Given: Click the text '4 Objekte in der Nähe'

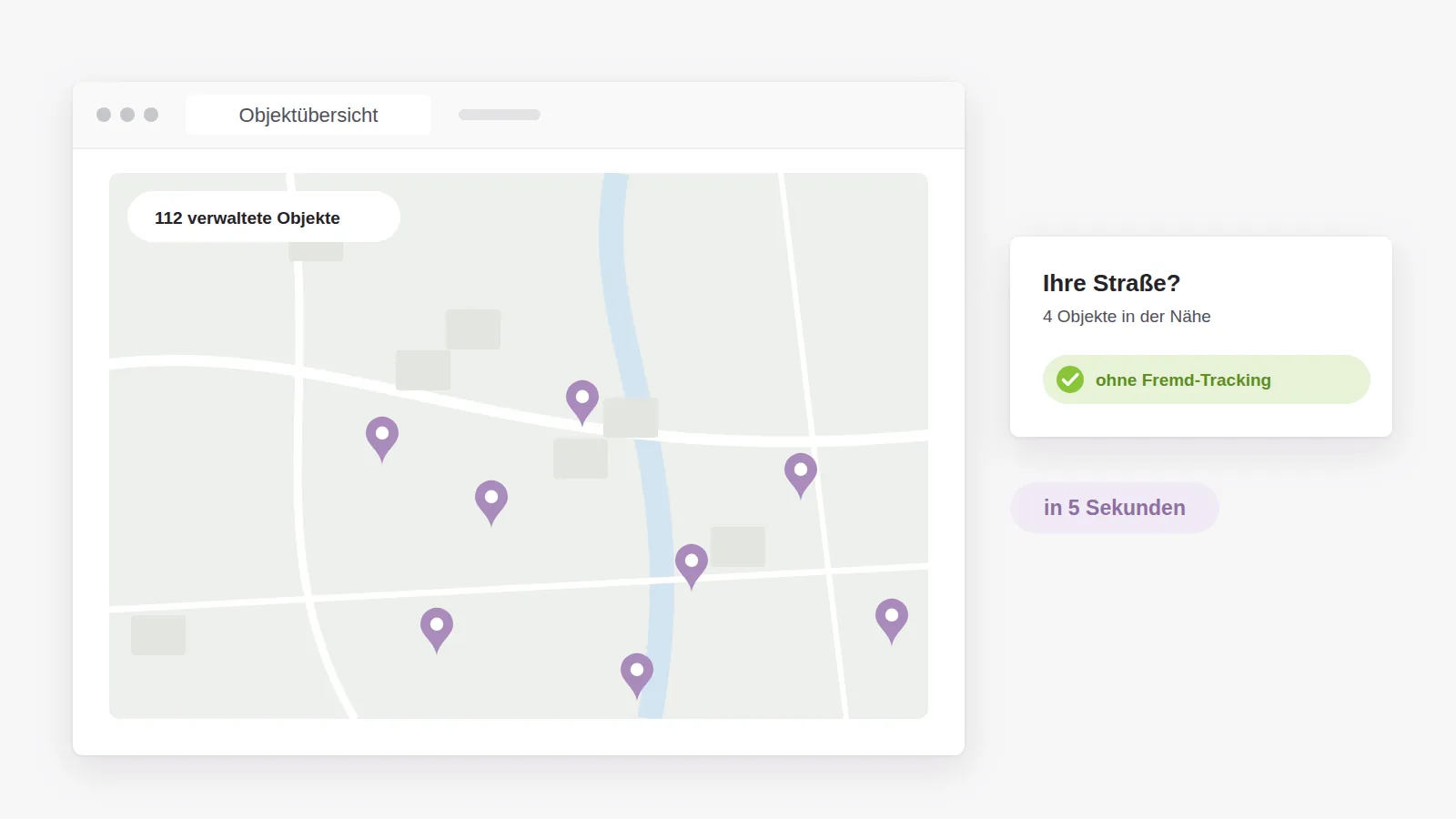Looking at the screenshot, I should coord(1127,317).
